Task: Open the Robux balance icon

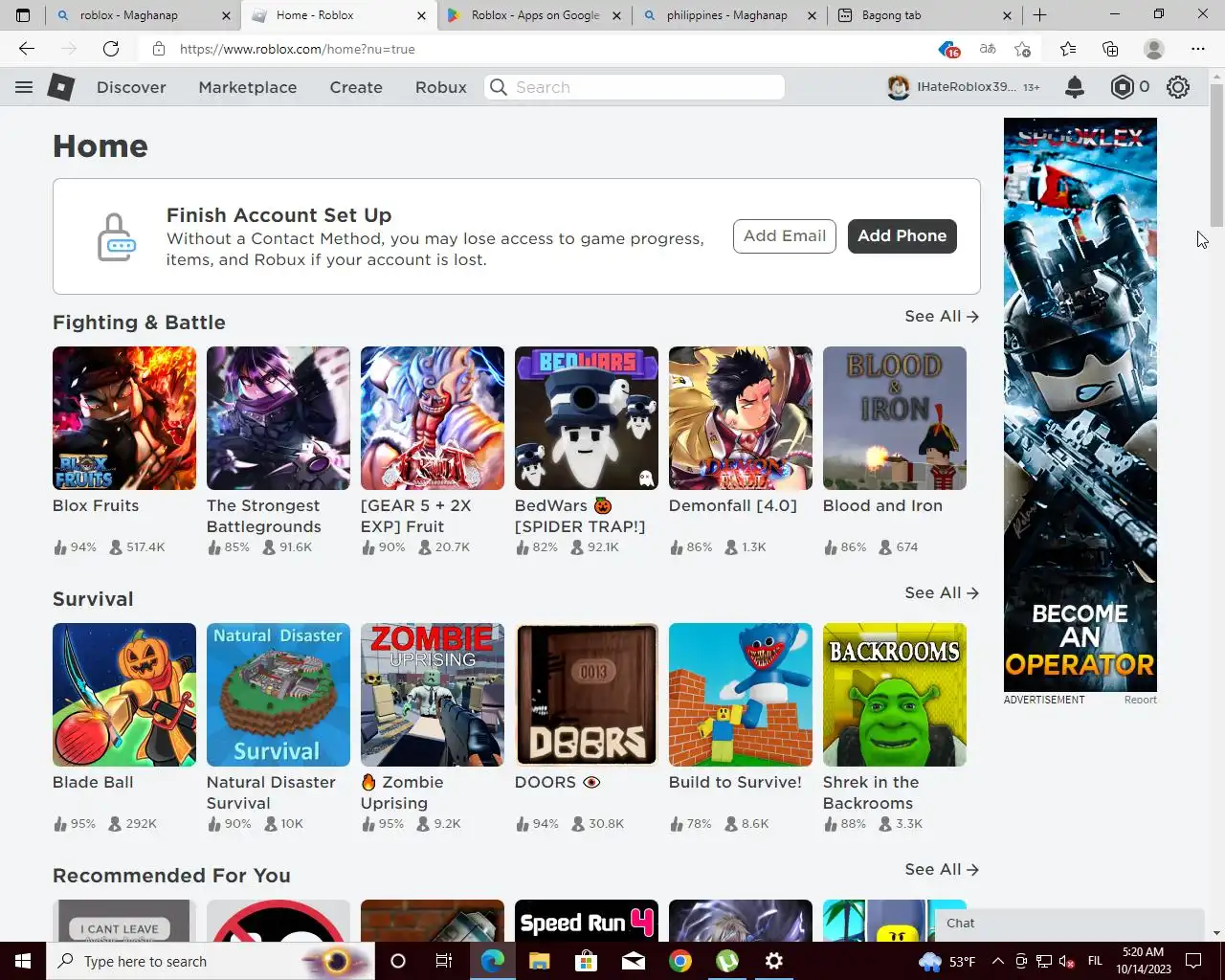Action: coord(1122,87)
